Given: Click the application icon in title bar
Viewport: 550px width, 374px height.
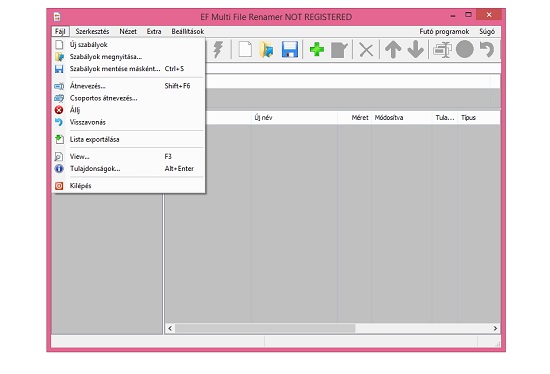Looking at the screenshot, I should pos(58,16).
